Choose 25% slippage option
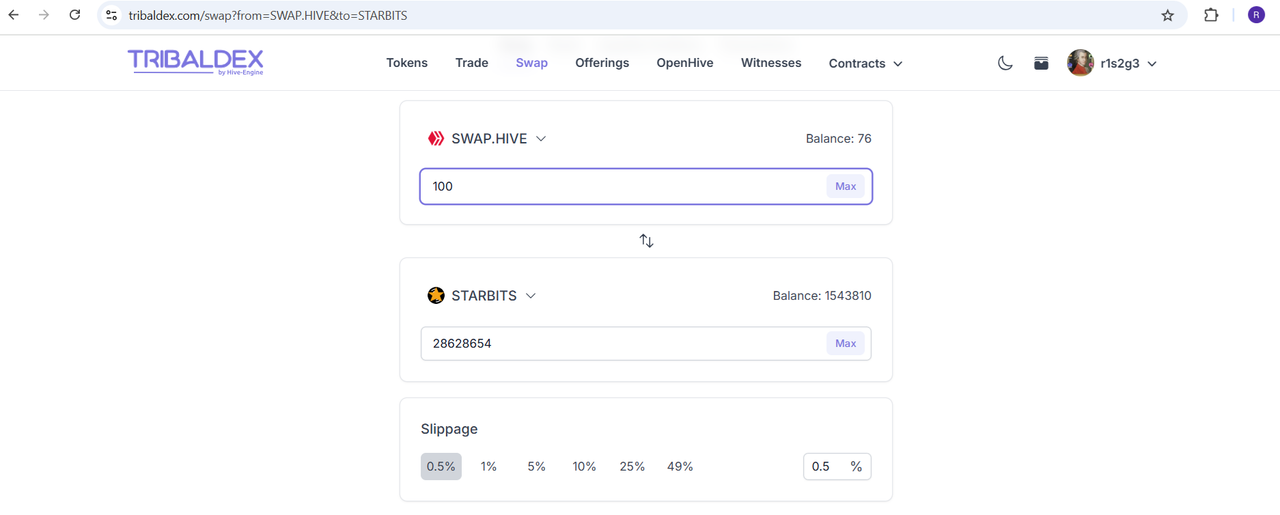 pos(632,466)
